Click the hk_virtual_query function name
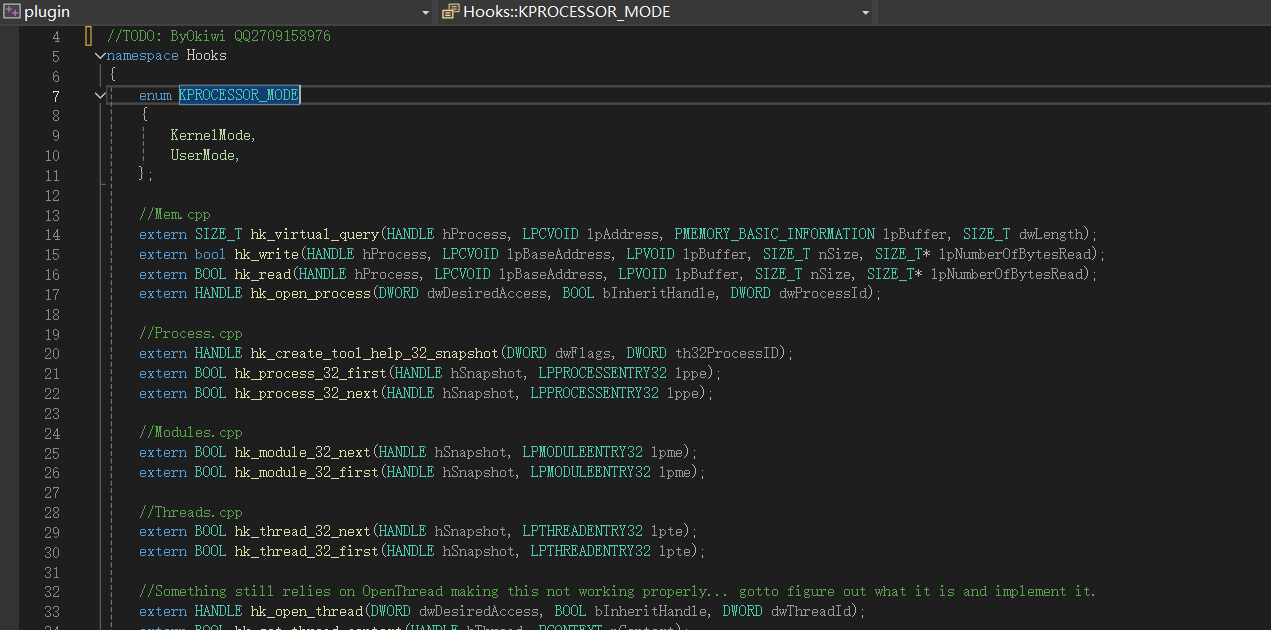This screenshot has height=630, width=1271. click(x=314, y=234)
